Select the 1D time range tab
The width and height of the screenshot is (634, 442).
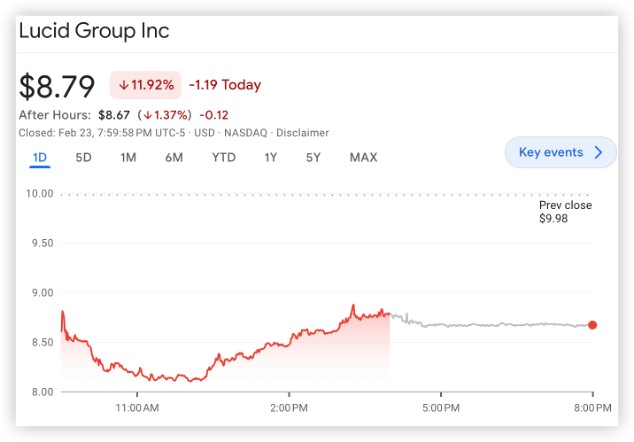(x=40, y=157)
